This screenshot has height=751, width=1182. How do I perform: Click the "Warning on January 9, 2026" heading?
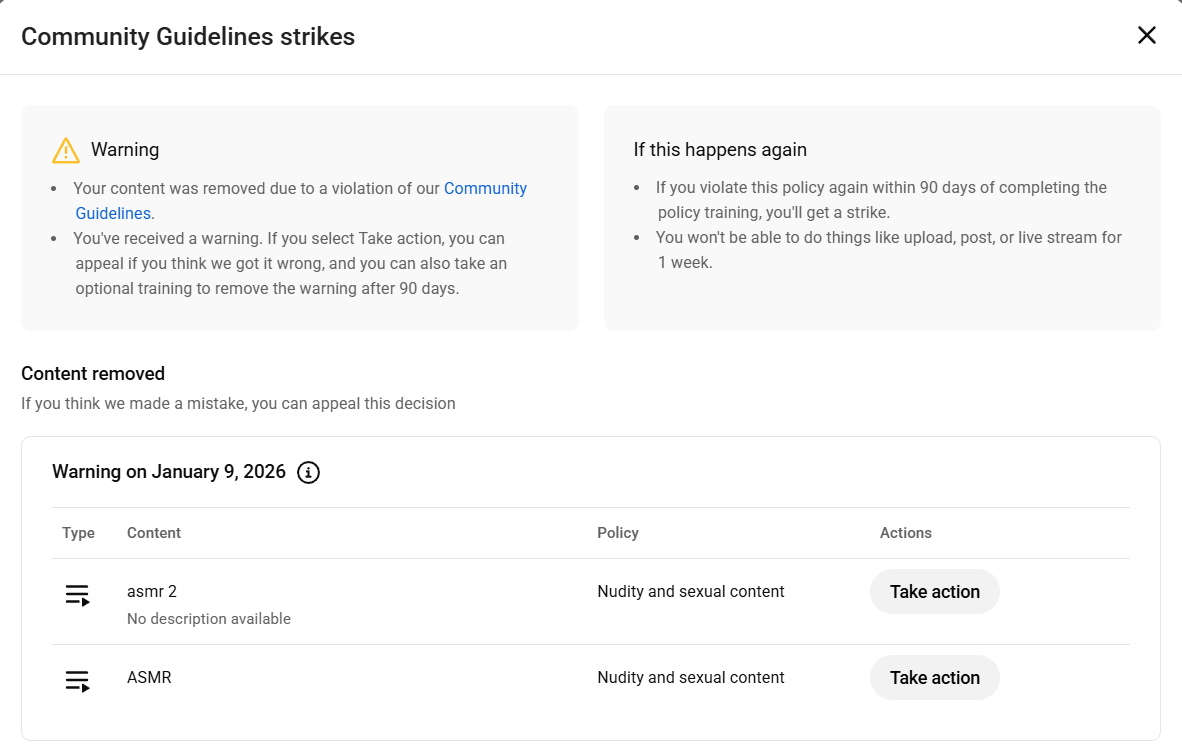pyautogui.click(x=169, y=472)
